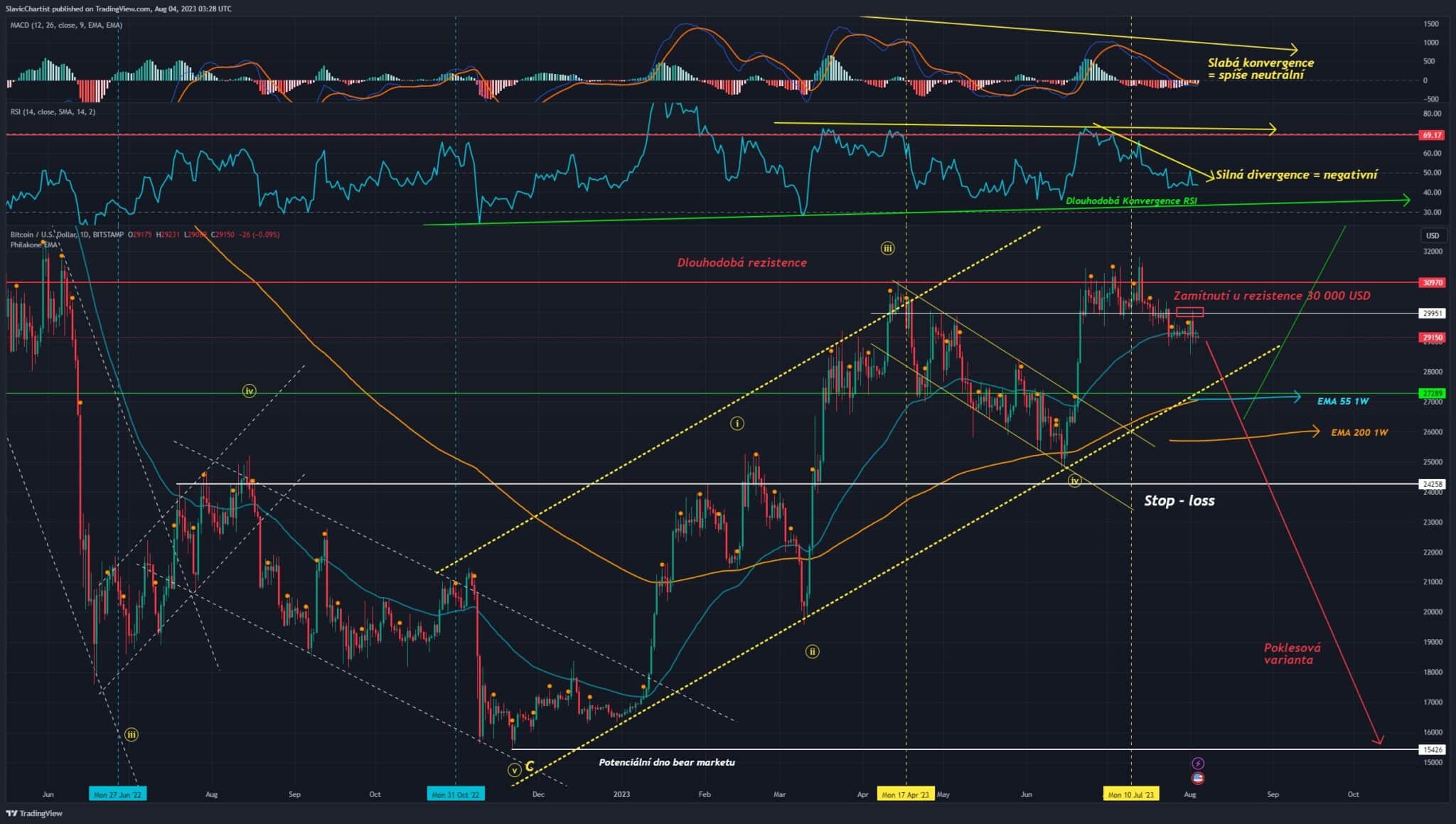
Task: Open SlavicChartist published on TradingView.com header
Action: coord(118,9)
